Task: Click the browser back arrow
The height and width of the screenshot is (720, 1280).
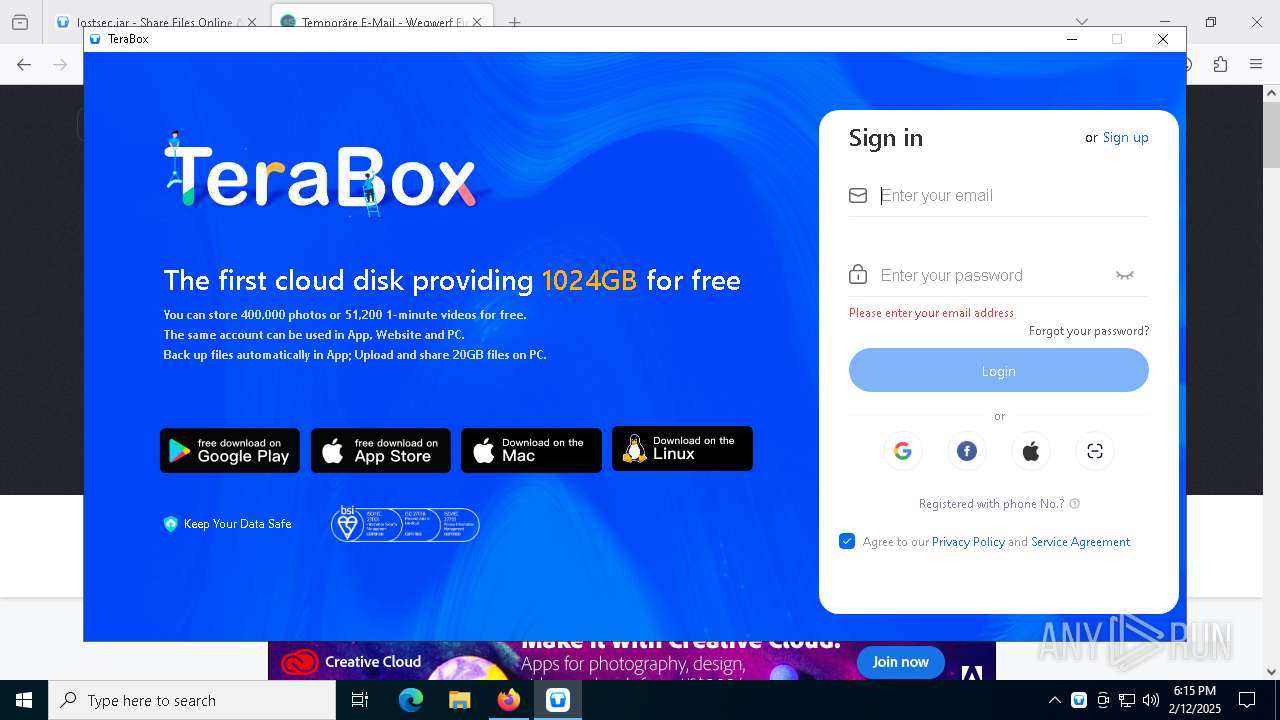Action: coord(24,65)
